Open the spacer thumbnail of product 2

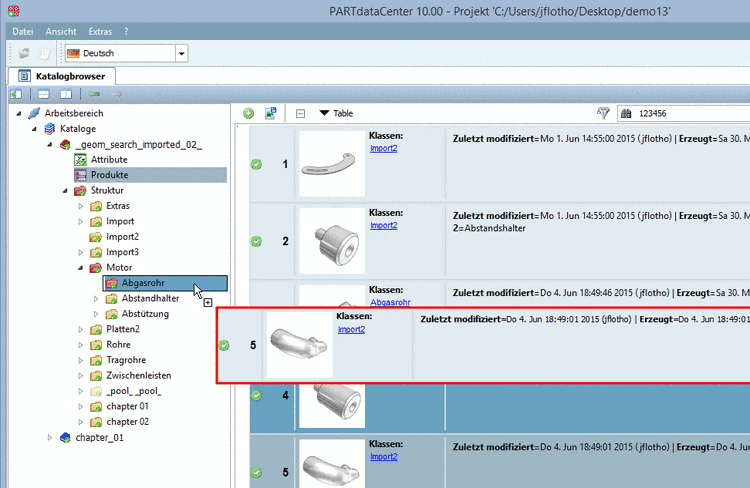[x=332, y=241]
